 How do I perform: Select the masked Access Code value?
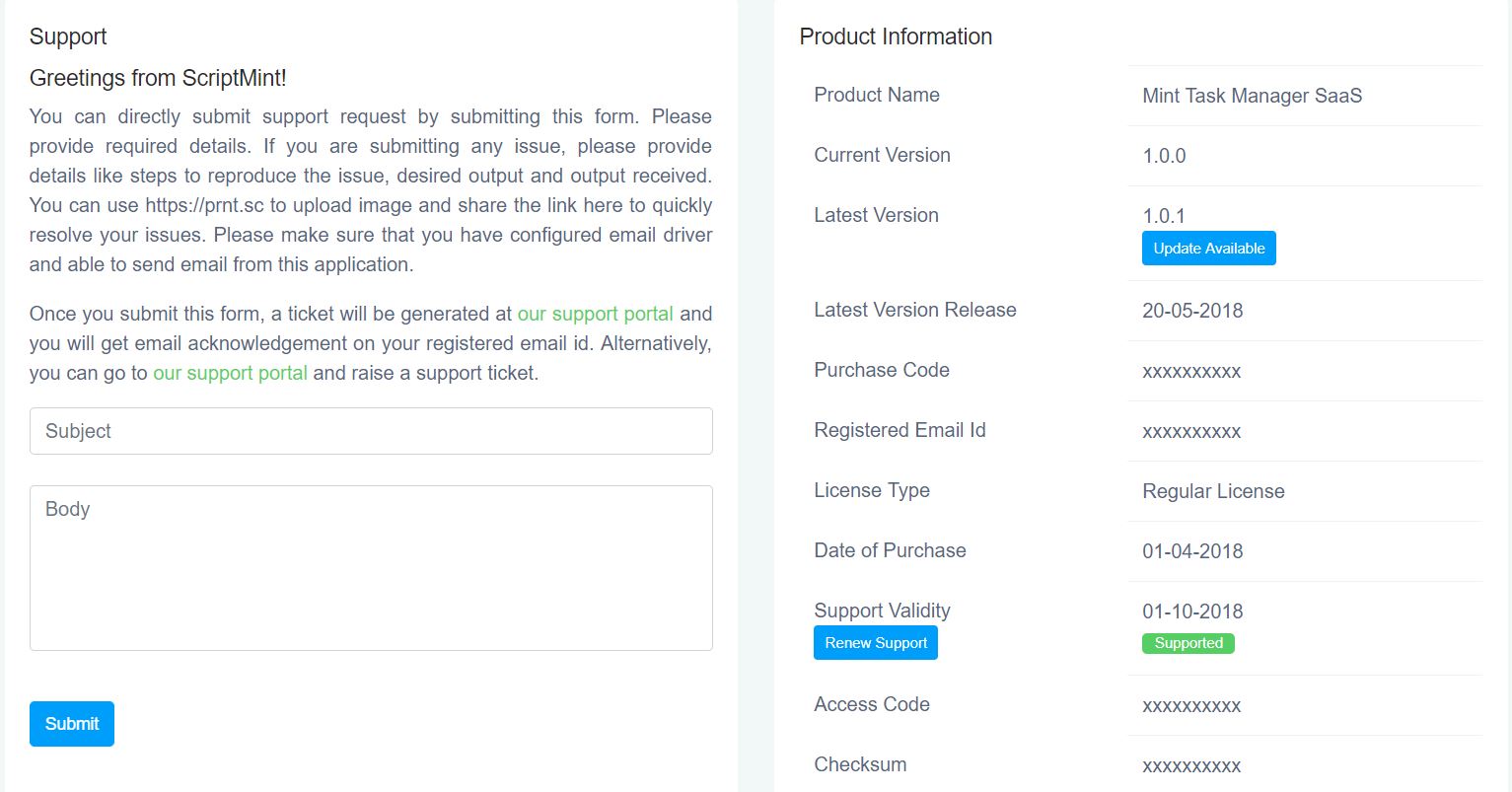point(1191,706)
